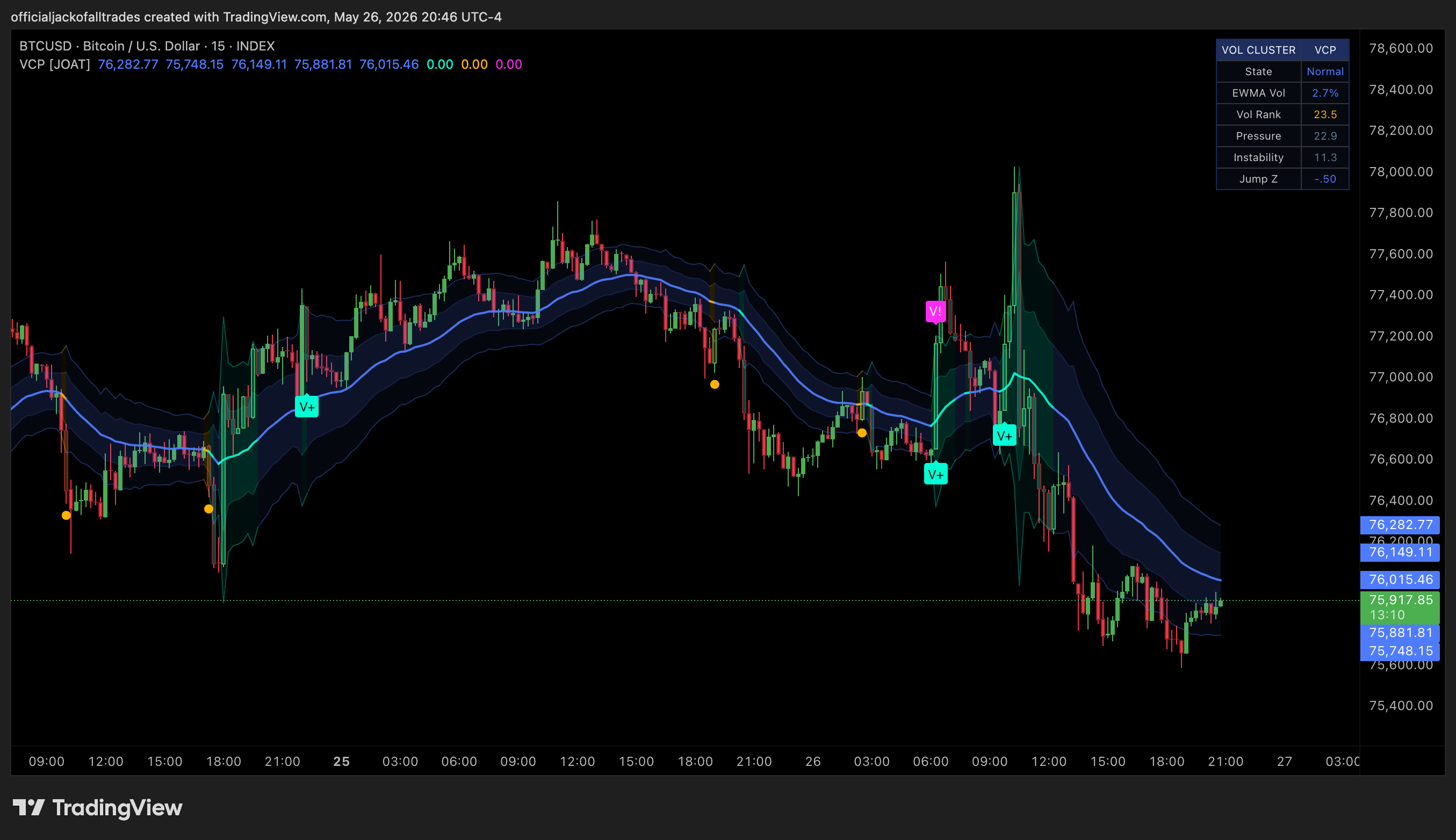Click the date label 25 on the time axis

(x=342, y=762)
